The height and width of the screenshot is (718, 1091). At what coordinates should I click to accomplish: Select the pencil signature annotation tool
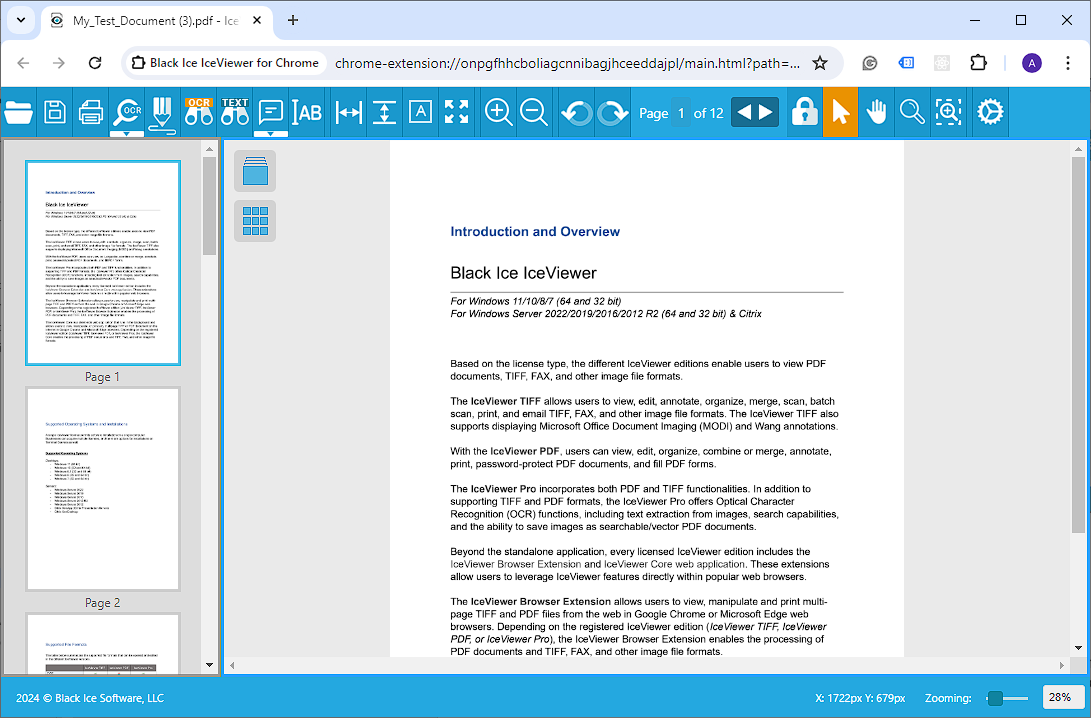163,114
